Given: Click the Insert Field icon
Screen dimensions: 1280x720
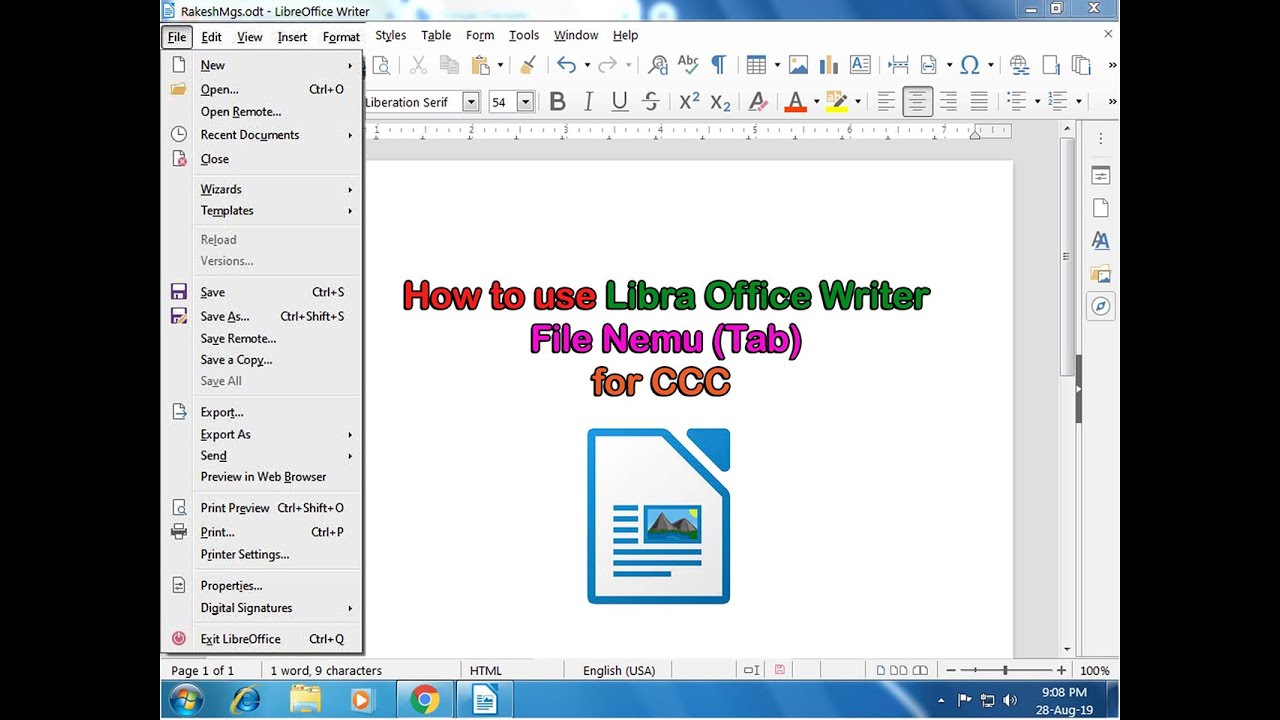Looking at the screenshot, I should (x=928, y=65).
